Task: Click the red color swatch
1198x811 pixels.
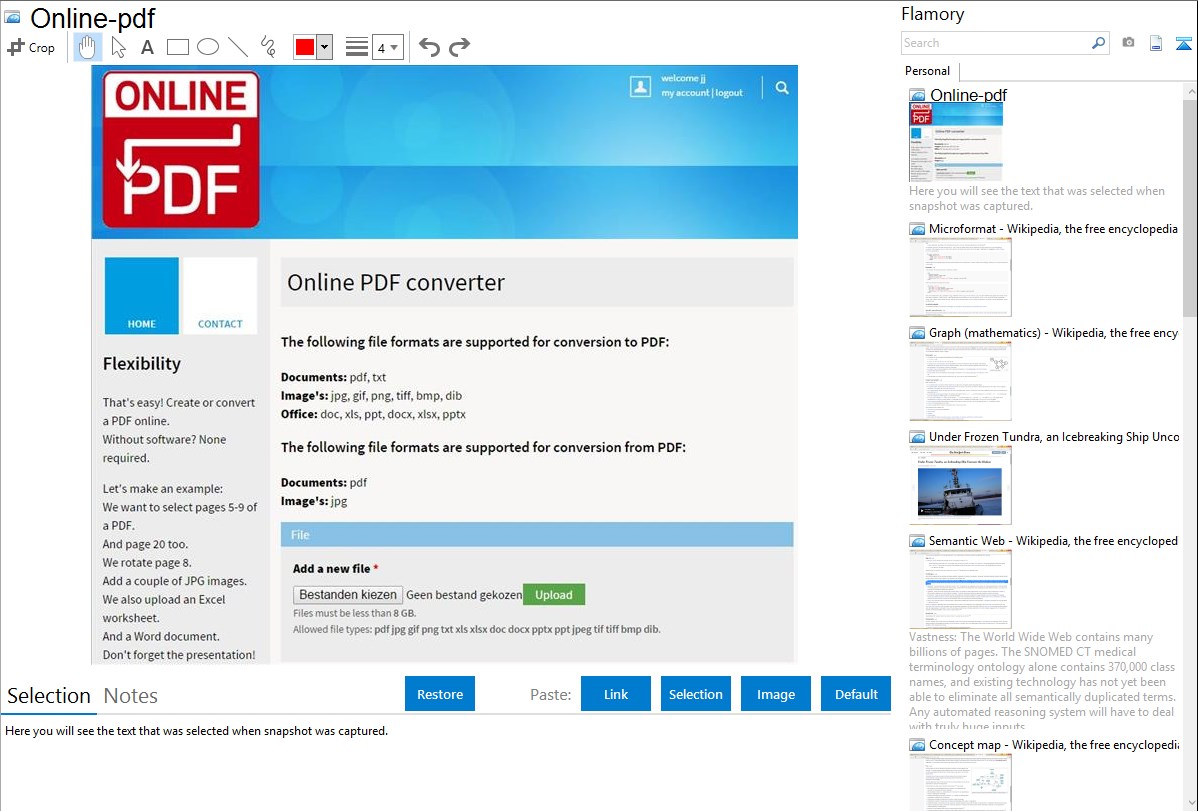Action: [x=305, y=47]
